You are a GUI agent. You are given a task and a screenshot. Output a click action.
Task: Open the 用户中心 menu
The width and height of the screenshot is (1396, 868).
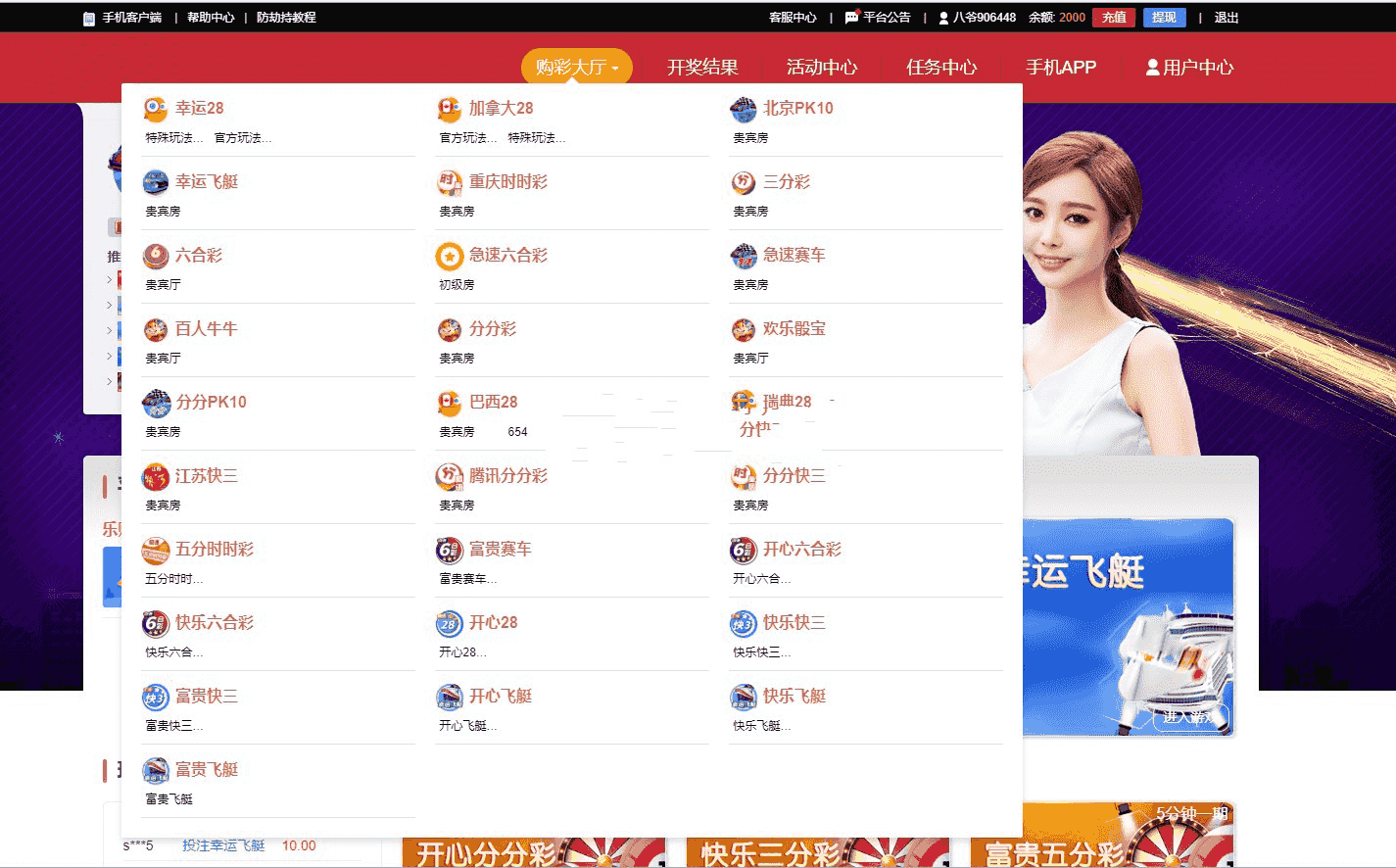(1189, 67)
